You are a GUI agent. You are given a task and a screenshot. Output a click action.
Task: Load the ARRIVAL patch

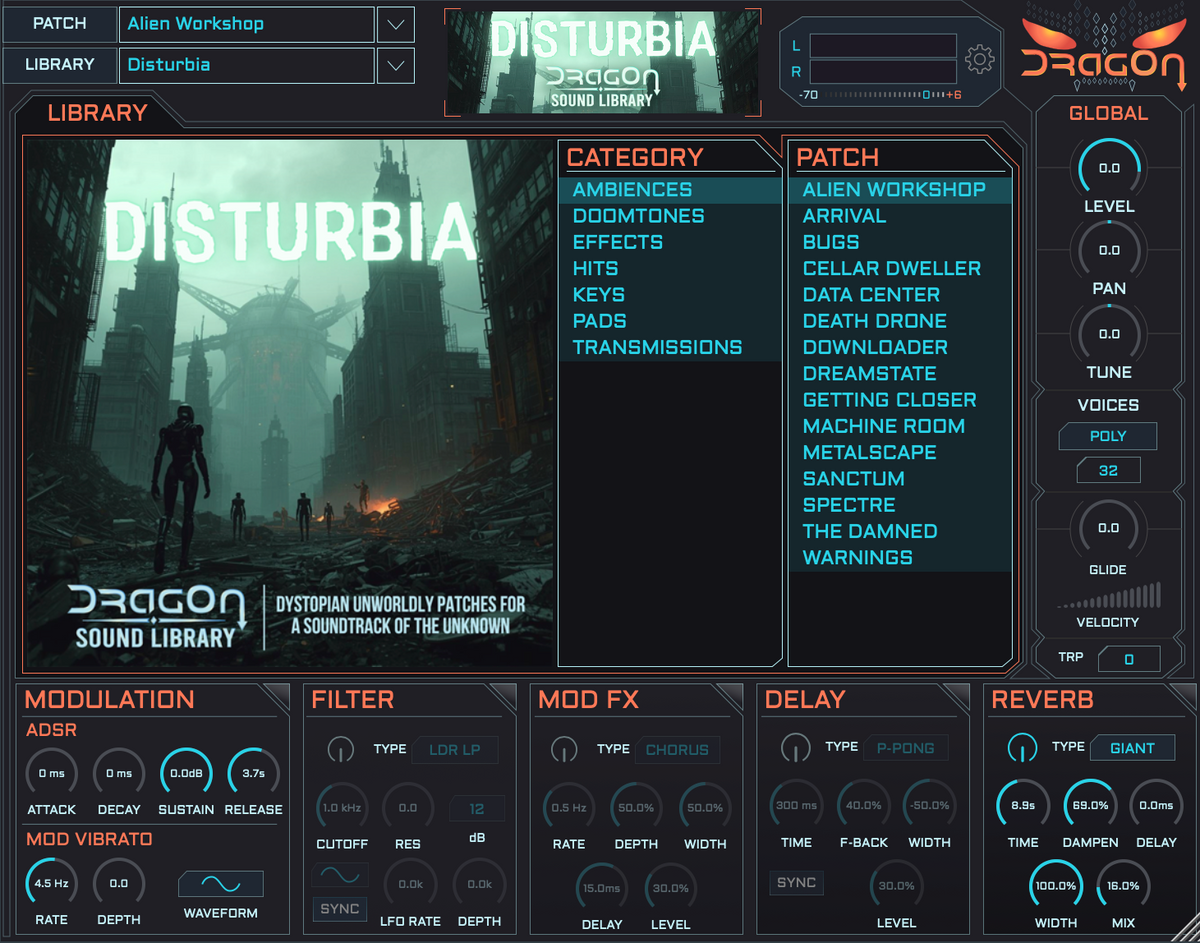tap(900, 216)
